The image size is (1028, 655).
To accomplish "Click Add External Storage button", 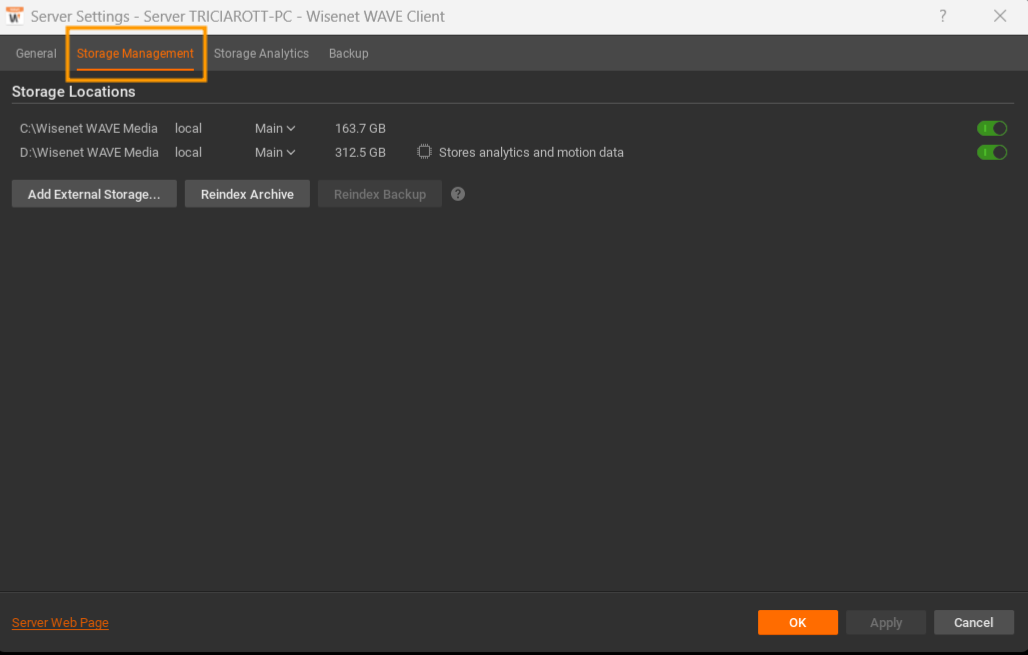I will tap(94, 194).
